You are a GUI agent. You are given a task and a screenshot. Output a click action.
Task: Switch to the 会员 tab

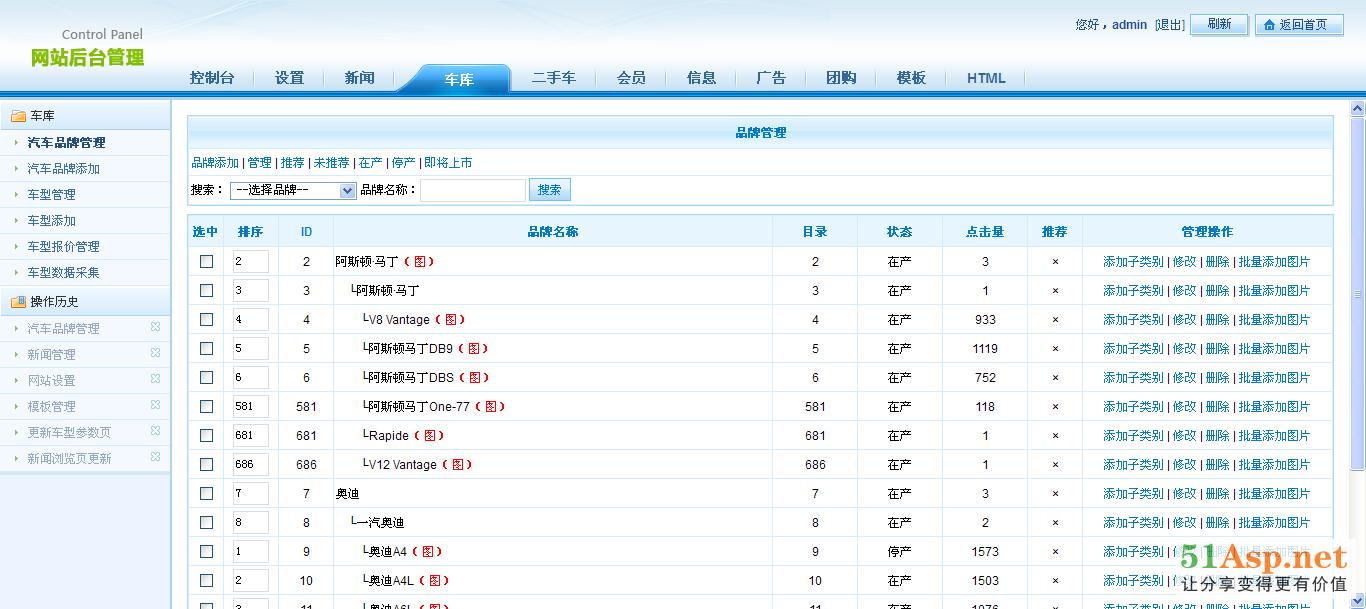pos(631,78)
